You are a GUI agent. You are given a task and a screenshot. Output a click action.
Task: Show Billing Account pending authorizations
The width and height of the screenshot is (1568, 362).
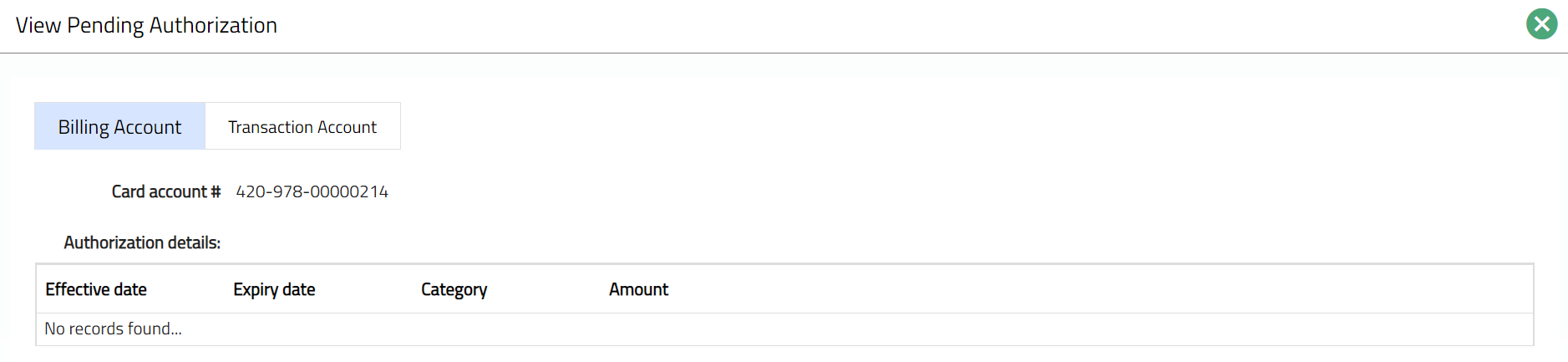coord(119,126)
